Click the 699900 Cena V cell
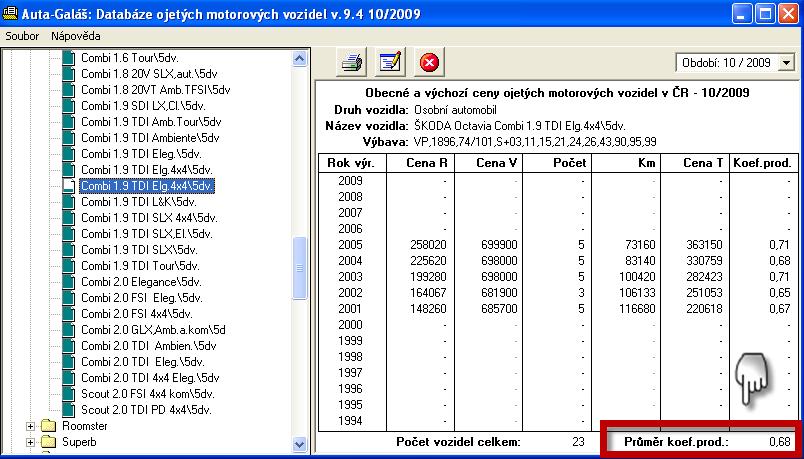 click(499, 245)
